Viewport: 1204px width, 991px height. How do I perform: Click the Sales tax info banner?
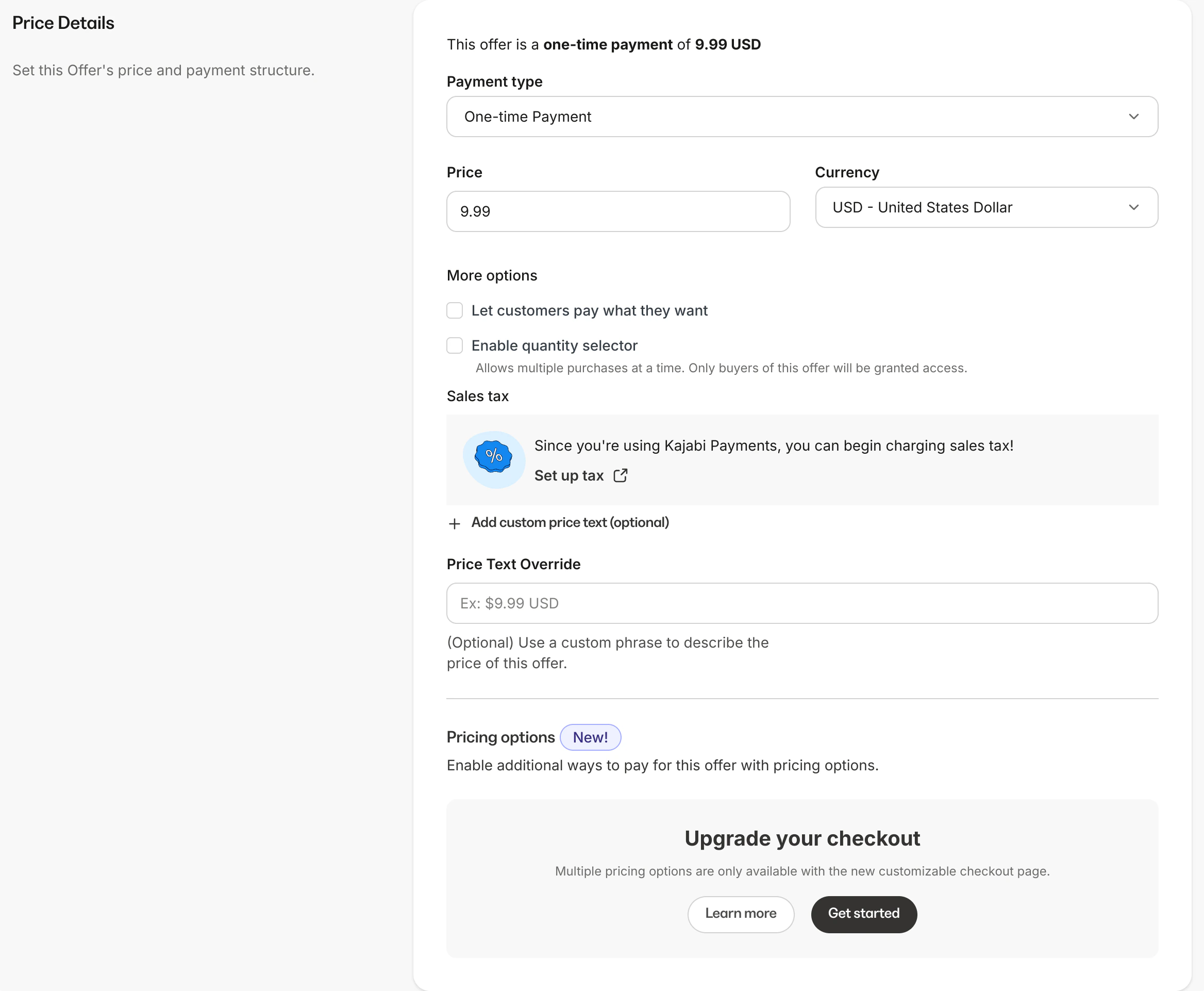click(801, 460)
